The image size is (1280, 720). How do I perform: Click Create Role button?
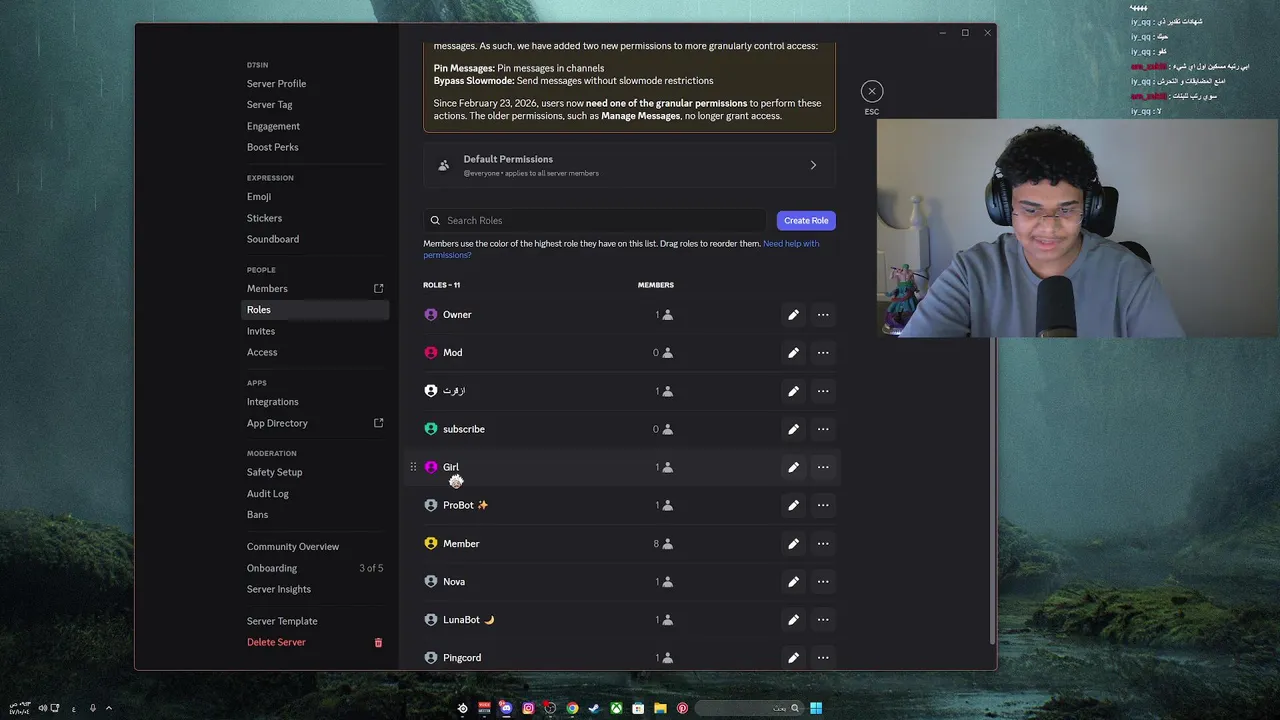(806, 220)
